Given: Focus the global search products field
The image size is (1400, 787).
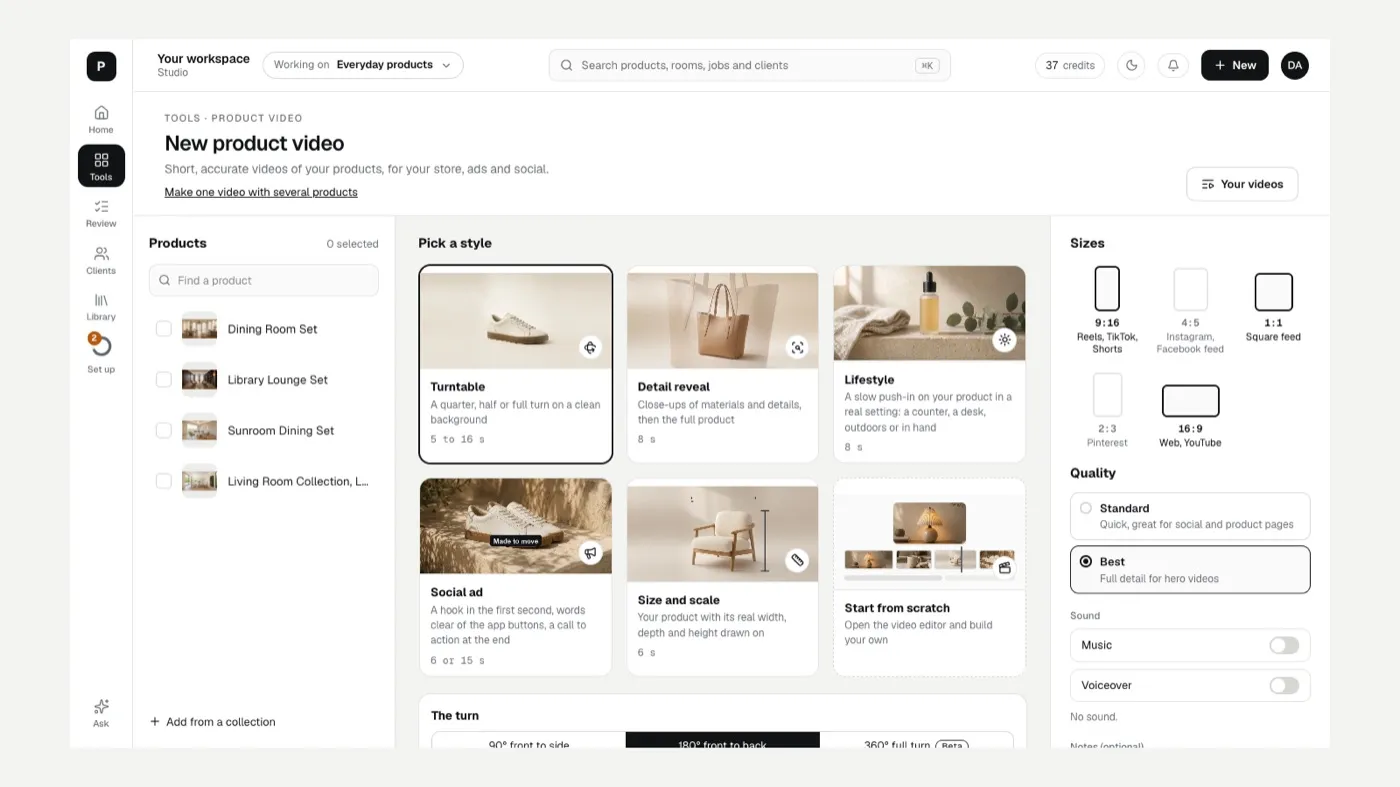Looking at the screenshot, I should (750, 65).
